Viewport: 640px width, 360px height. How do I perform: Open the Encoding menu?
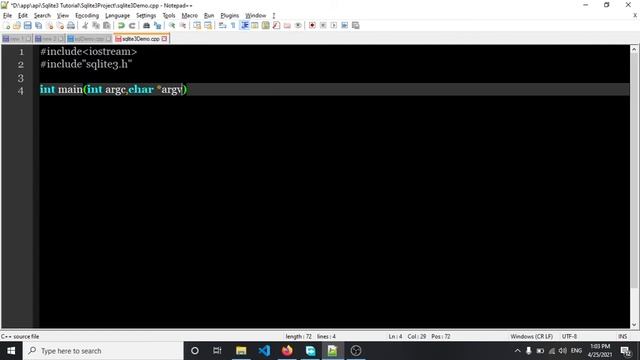[x=87, y=16]
